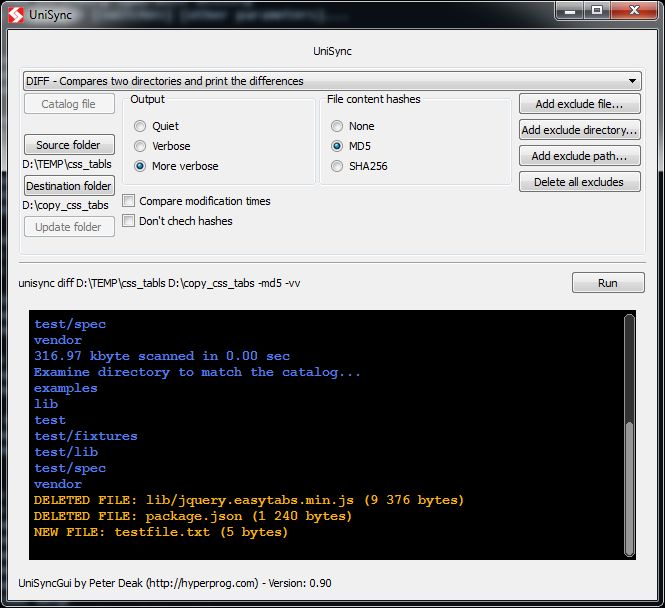Click 'DELETED FILE: package.json' output line
Image resolution: width=665 pixels, height=608 pixels.
click(x=193, y=516)
